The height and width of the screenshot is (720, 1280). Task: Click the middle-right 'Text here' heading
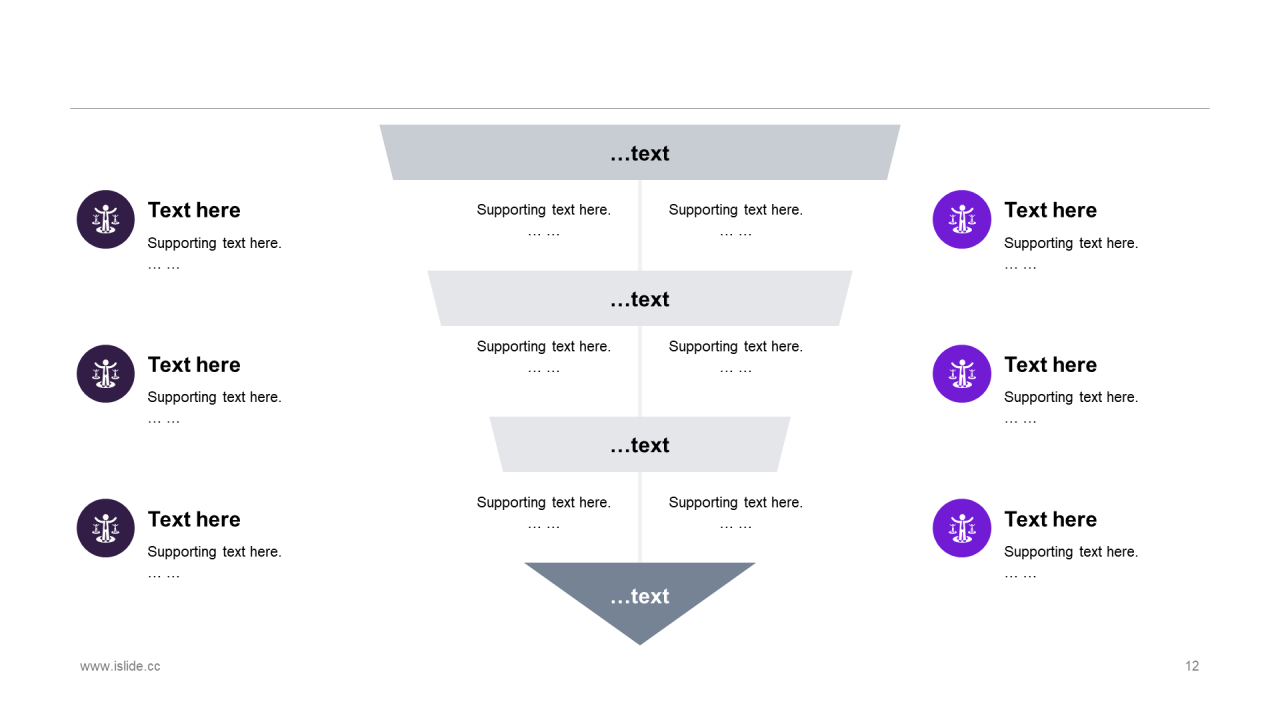[1050, 365]
